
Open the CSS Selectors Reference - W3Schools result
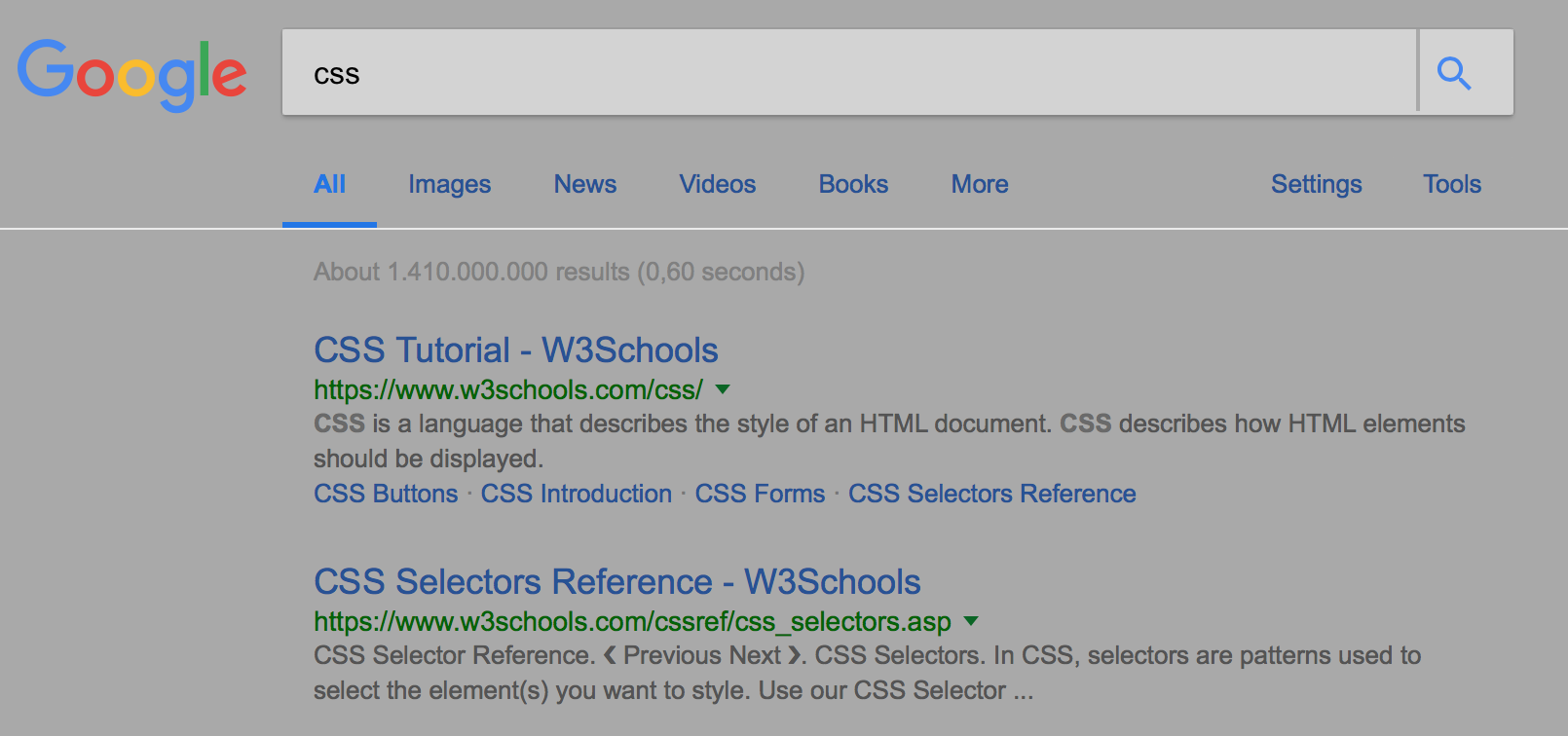tap(617, 582)
